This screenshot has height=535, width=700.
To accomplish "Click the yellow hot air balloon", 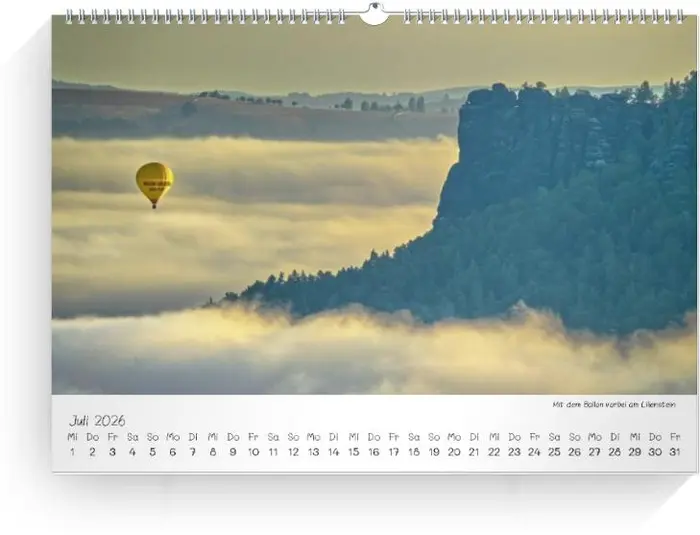I will pyautogui.click(x=154, y=182).
